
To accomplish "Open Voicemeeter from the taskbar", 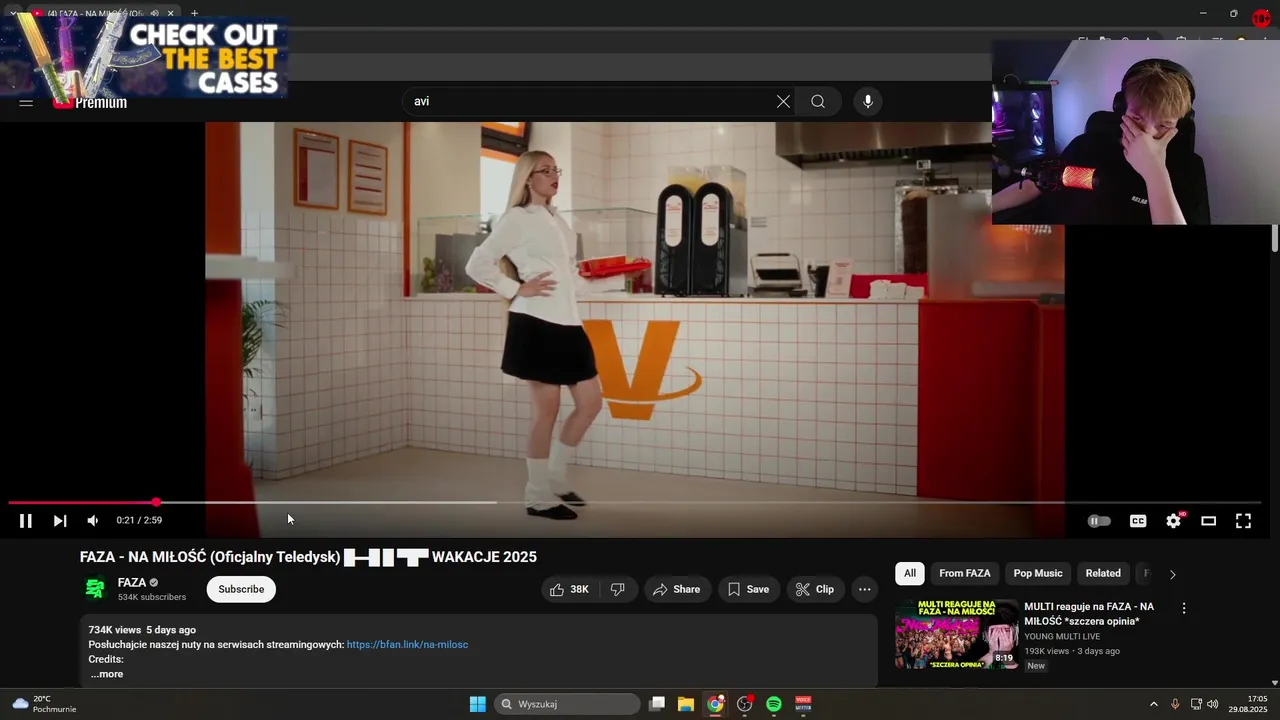I will click(803, 704).
